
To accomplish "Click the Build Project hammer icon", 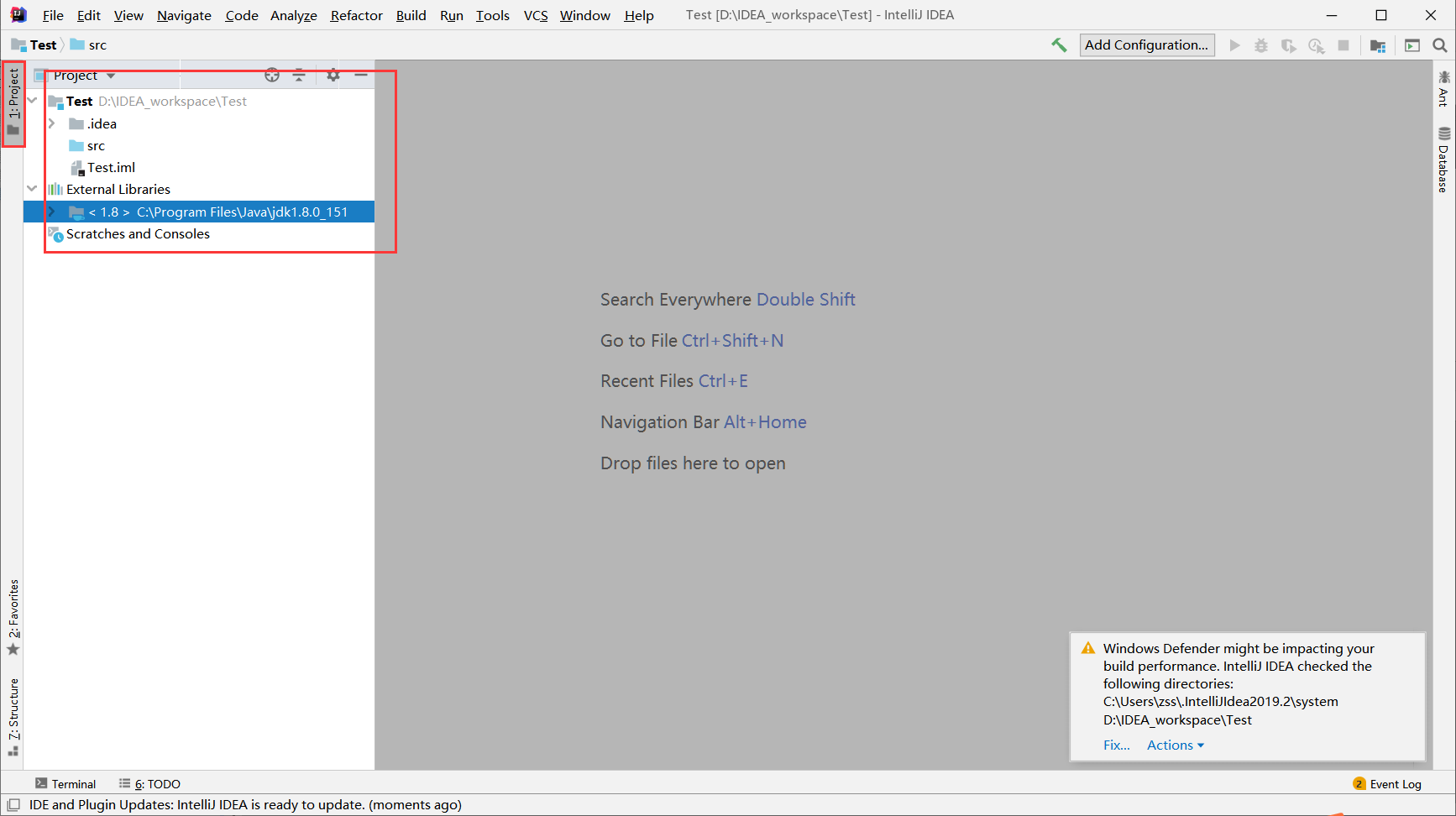I will (1059, 45).
